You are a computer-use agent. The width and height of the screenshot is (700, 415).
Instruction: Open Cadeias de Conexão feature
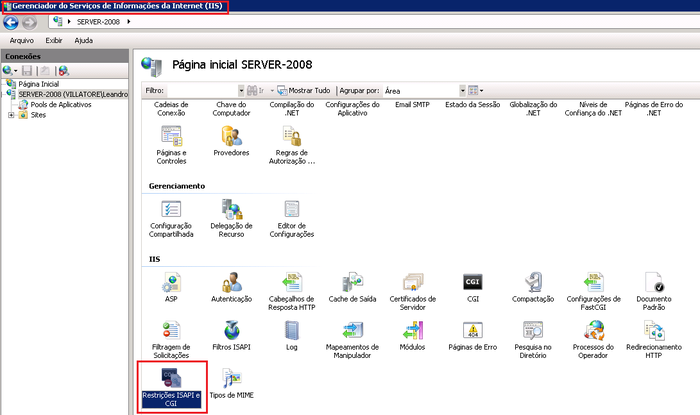click(x=171, y=109)
